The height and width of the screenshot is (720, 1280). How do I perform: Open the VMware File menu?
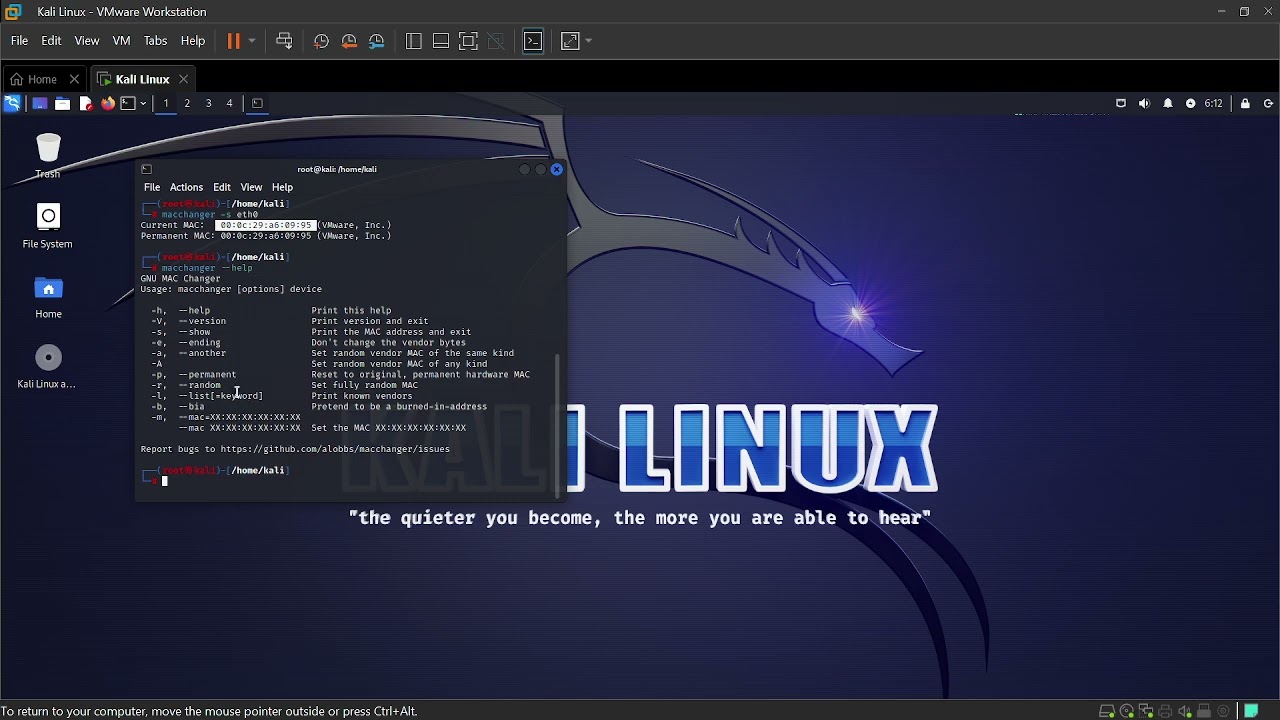pyautogui.click(x=19, y=41)
